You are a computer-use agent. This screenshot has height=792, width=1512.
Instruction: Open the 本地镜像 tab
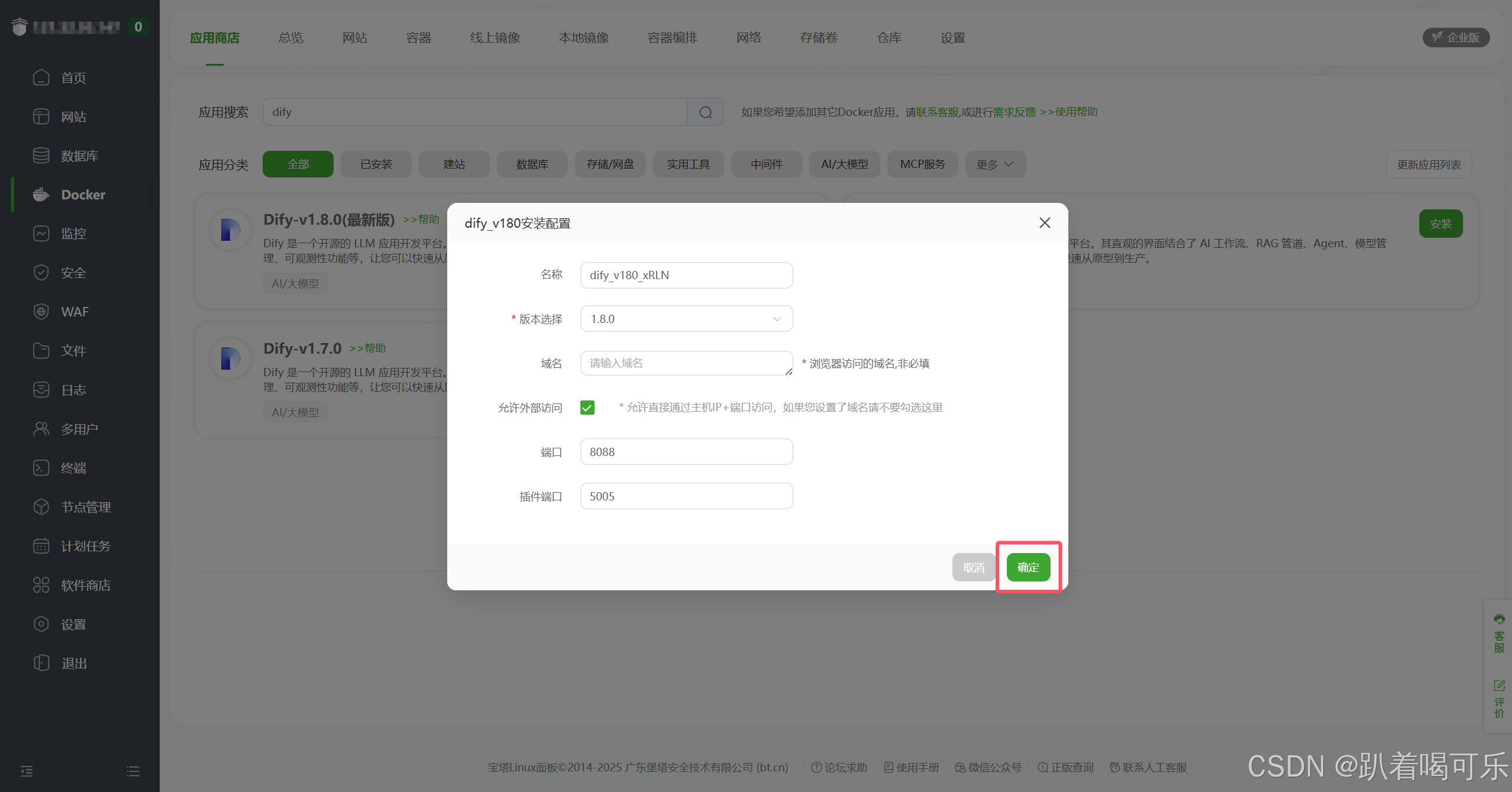[x=584, y=38]
